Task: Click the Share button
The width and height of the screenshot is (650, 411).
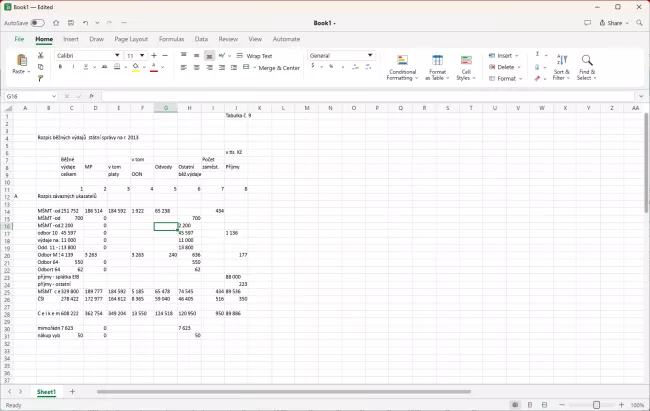Action: tap(614, 23)
